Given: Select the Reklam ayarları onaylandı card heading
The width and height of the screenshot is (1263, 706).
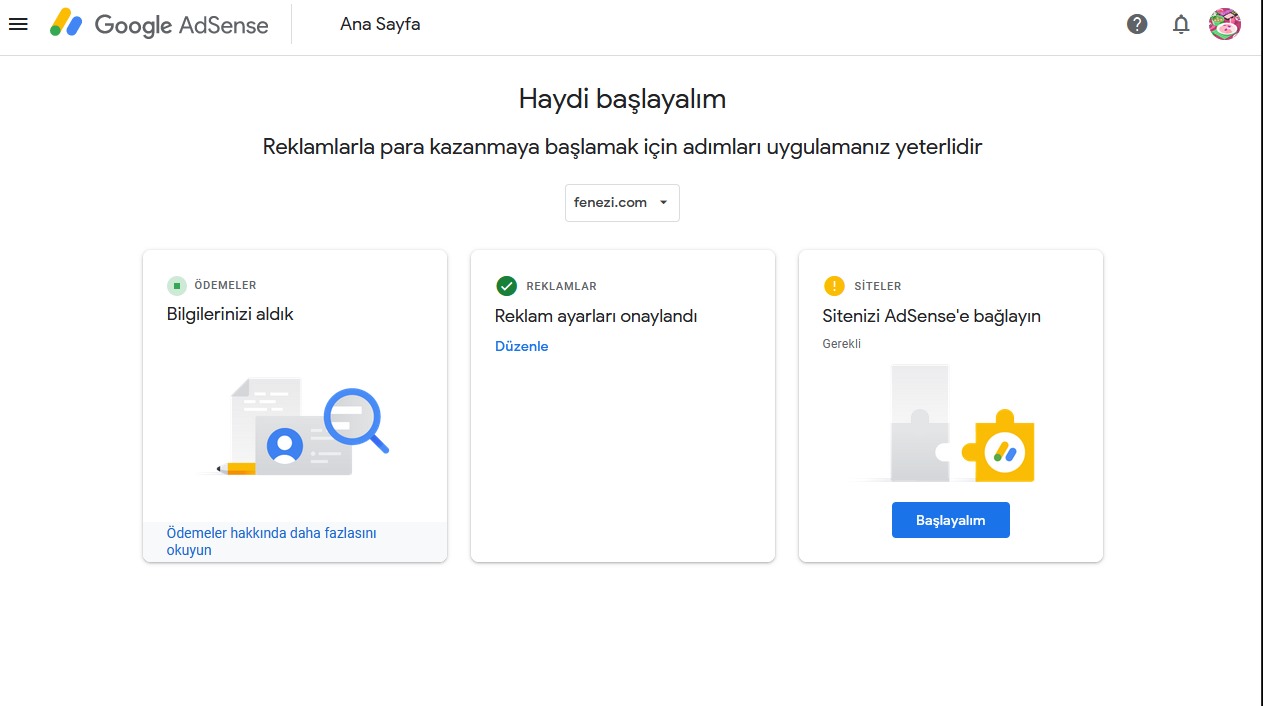Looking at the screenshot, I should coord(596,316).
